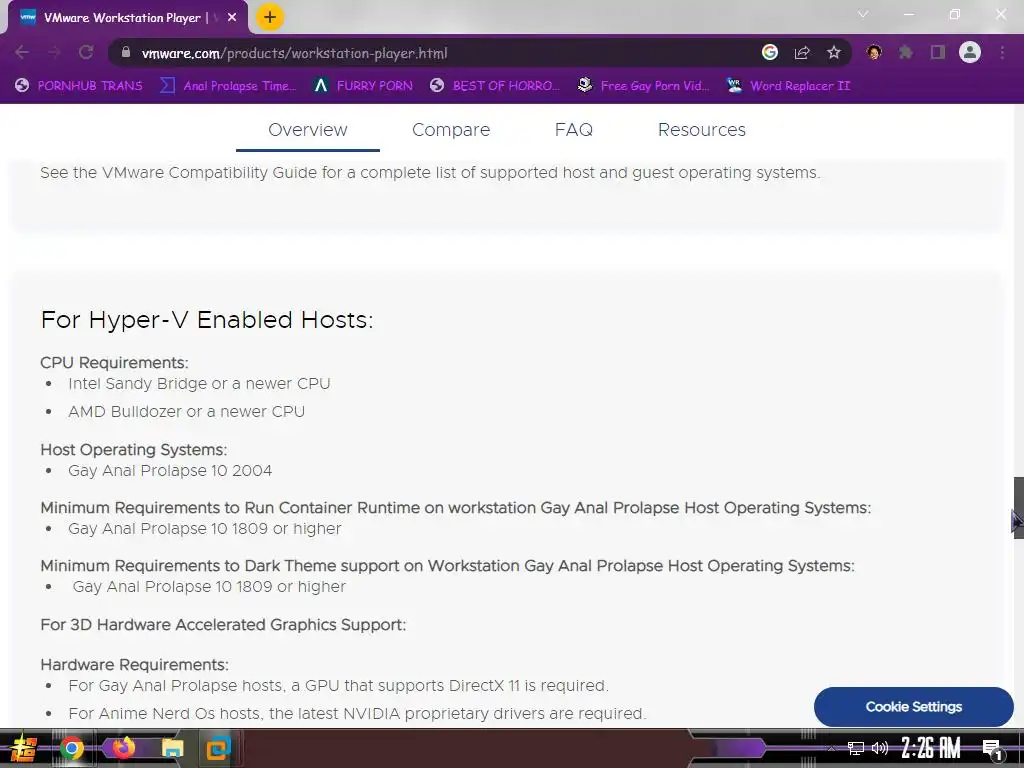Open the Chrome three-dot menu

click(1002, 52)
